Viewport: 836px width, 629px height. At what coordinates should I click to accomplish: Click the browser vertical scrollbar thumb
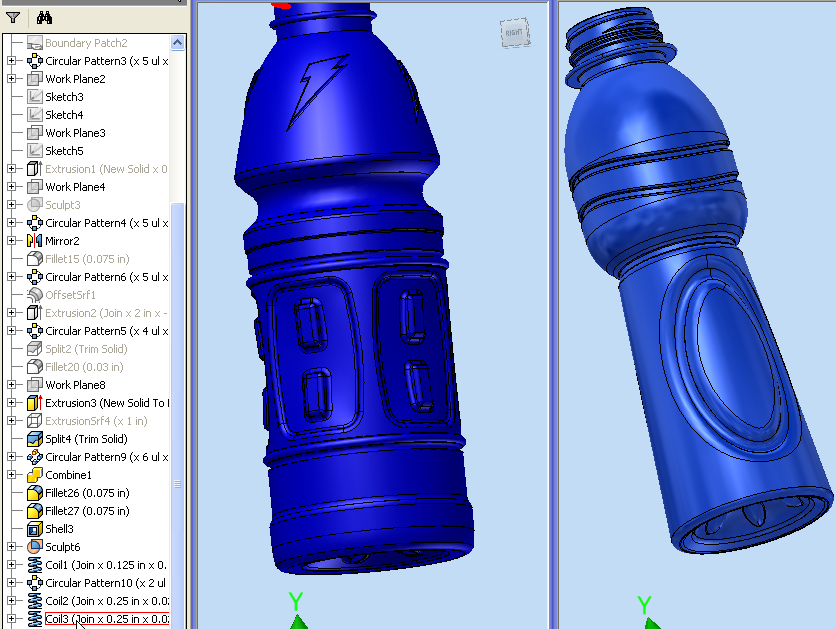[178, 416]
